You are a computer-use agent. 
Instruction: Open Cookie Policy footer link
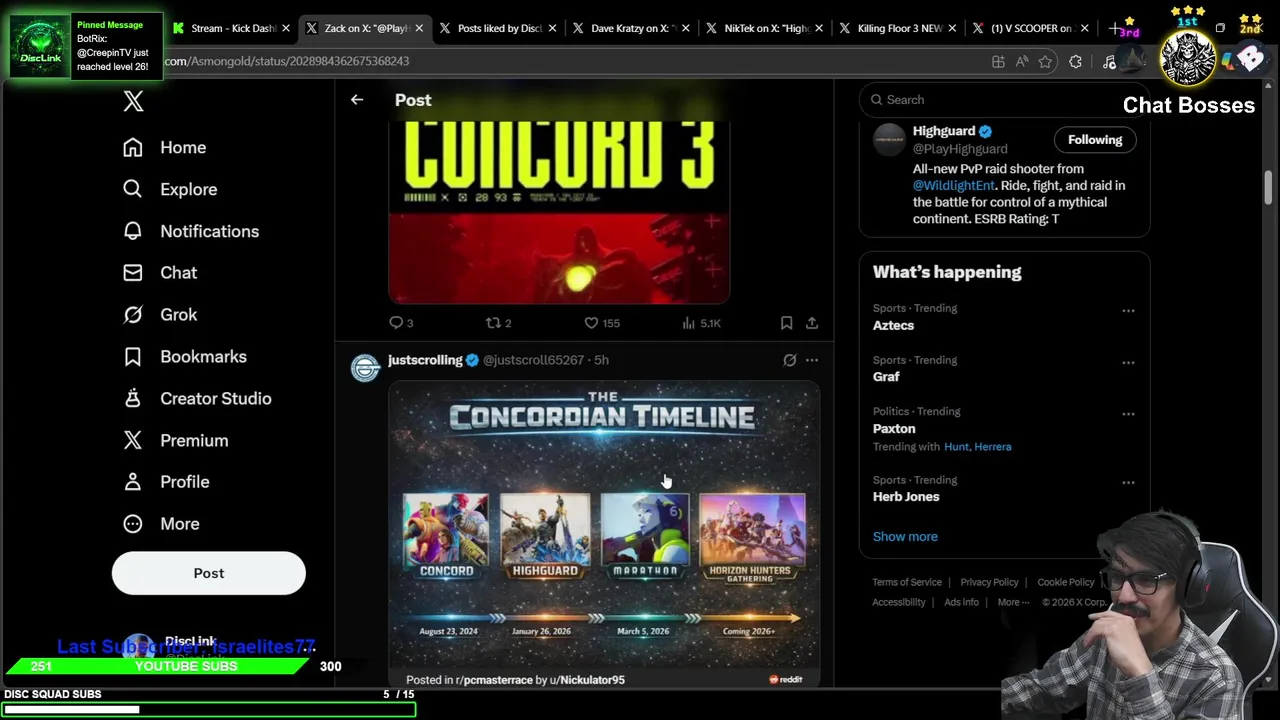1066,582
